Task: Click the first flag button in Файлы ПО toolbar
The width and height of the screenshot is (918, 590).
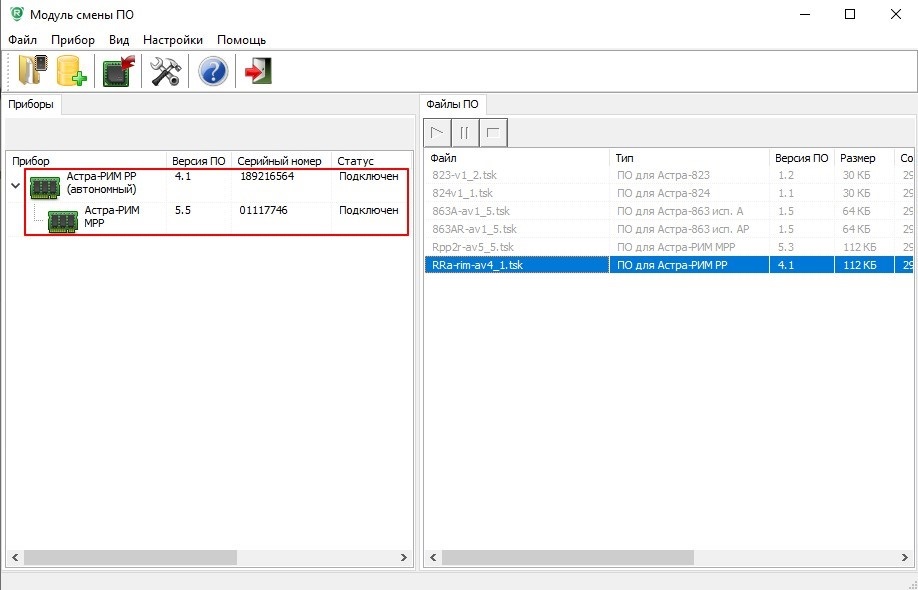Action: [437, 132]
